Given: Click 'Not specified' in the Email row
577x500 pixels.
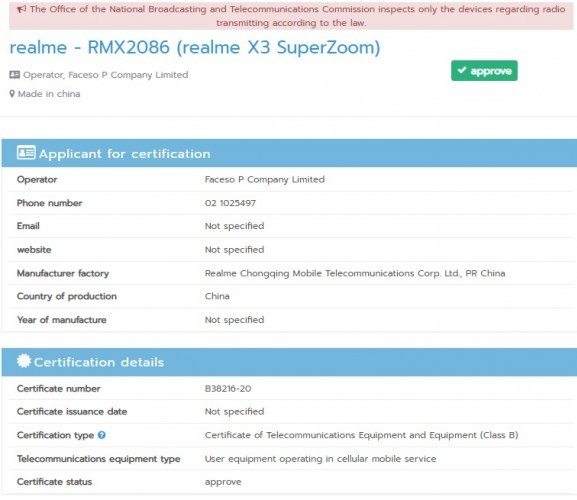Looking at the screenshot, I should tap(234, 226).
